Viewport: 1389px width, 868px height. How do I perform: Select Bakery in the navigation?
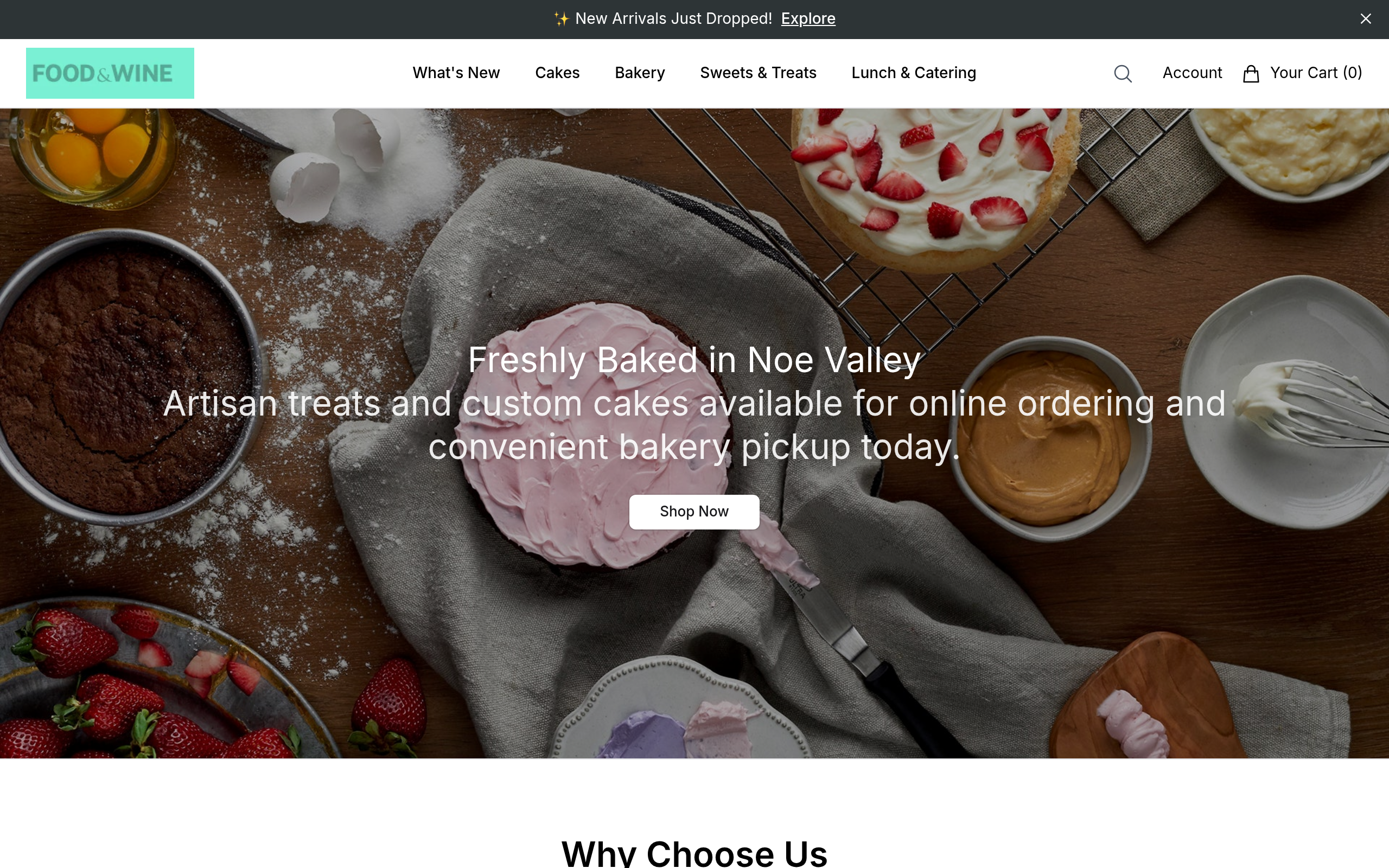639,73
